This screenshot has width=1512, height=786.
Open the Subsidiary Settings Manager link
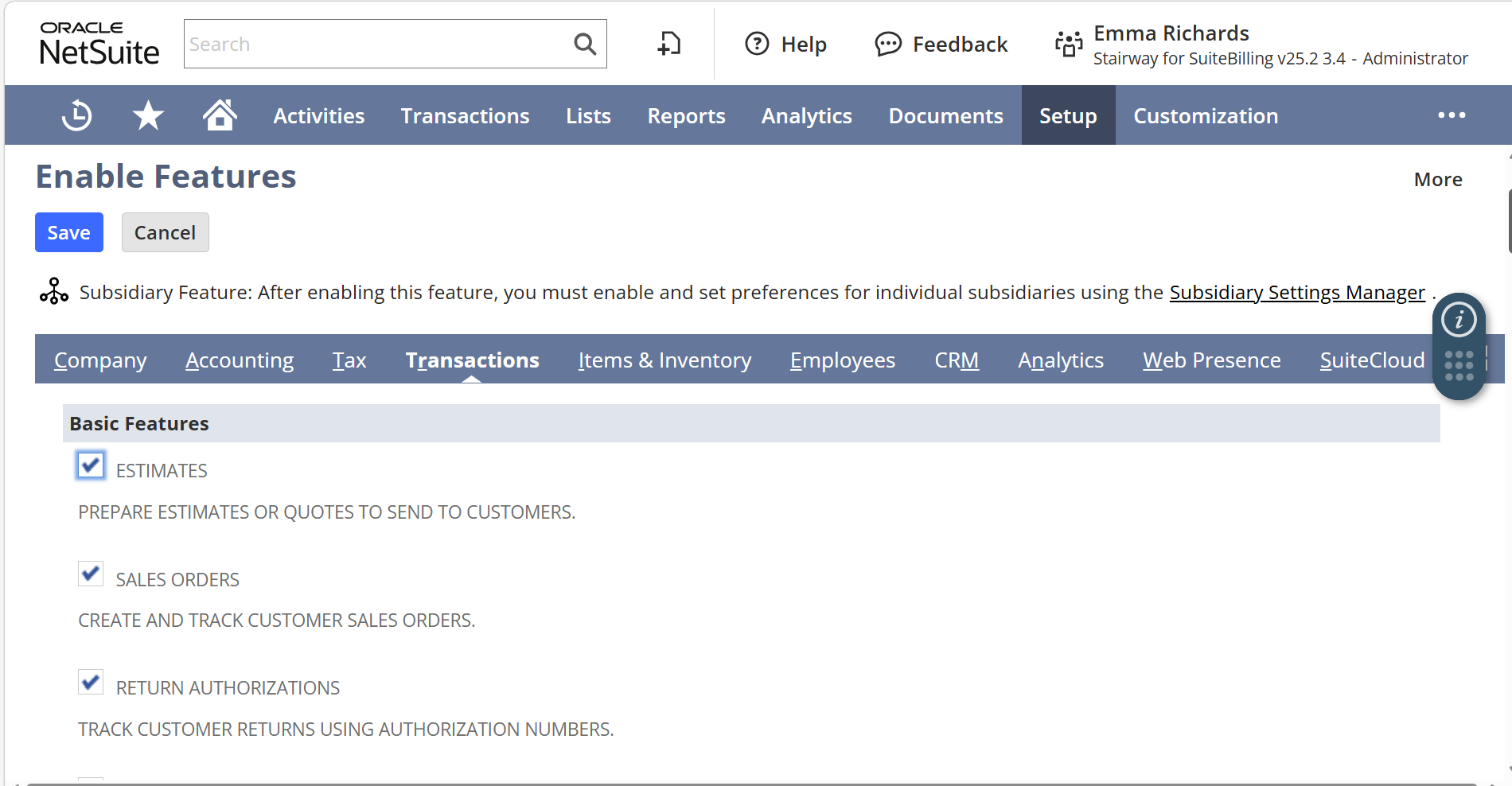(x=1296, y=293)
